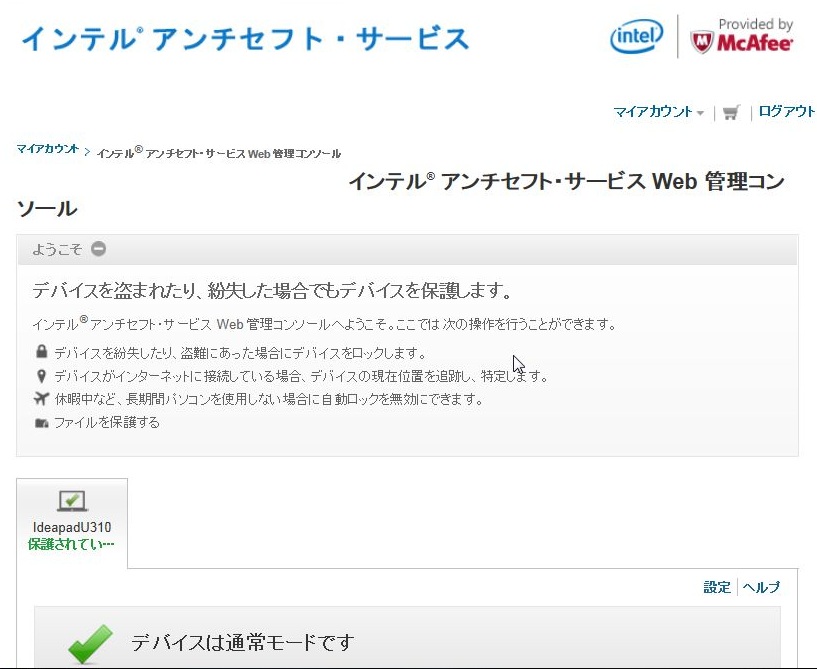The image size is (817, 669).
Task: Click the インテル アンチセフト・サービス header title
Action: [x=245, y=39]
